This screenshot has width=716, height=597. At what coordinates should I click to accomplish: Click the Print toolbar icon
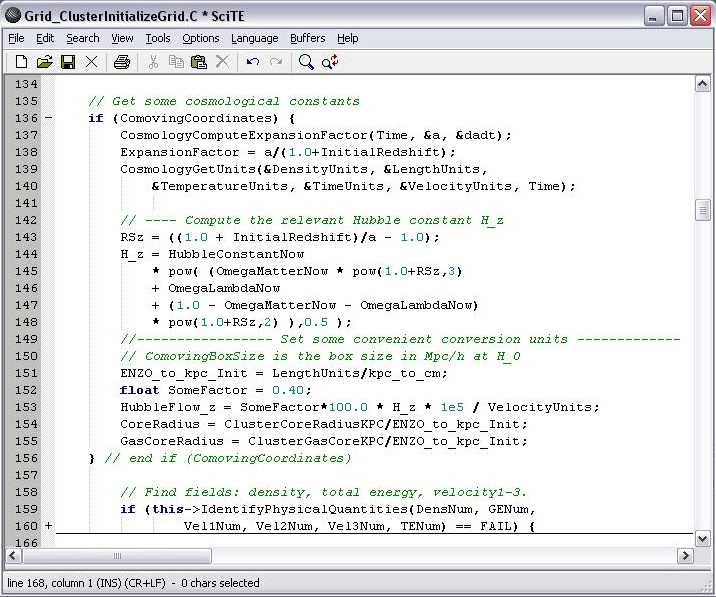(122, 62)
